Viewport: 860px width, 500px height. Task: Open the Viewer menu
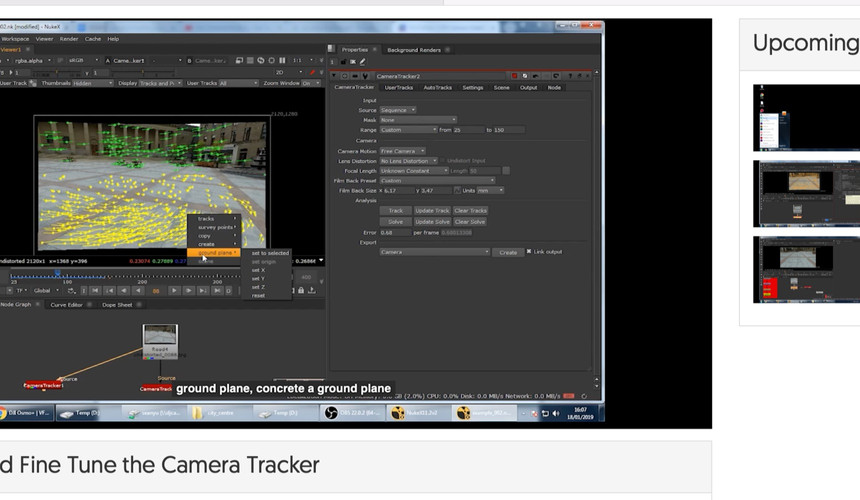coord(44,39)
